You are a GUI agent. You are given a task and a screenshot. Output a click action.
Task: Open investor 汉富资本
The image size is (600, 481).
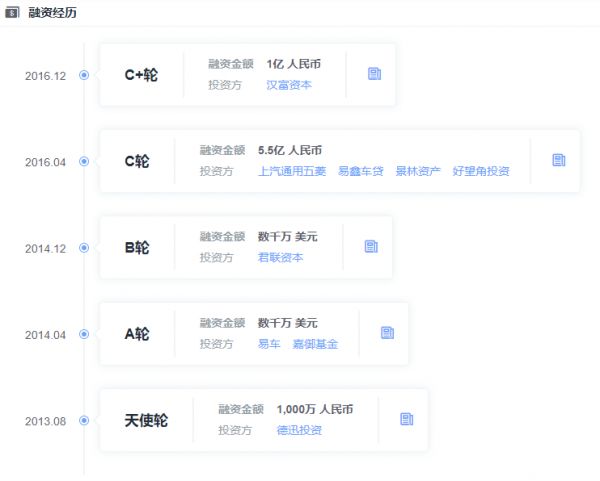tap(289, 85)
